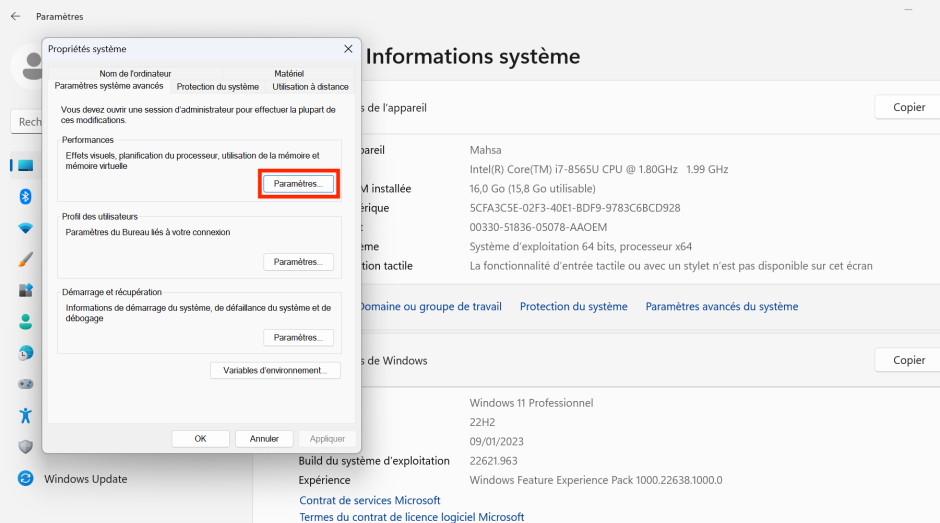Open Contrat de services Microsoft link

(370, 500)
